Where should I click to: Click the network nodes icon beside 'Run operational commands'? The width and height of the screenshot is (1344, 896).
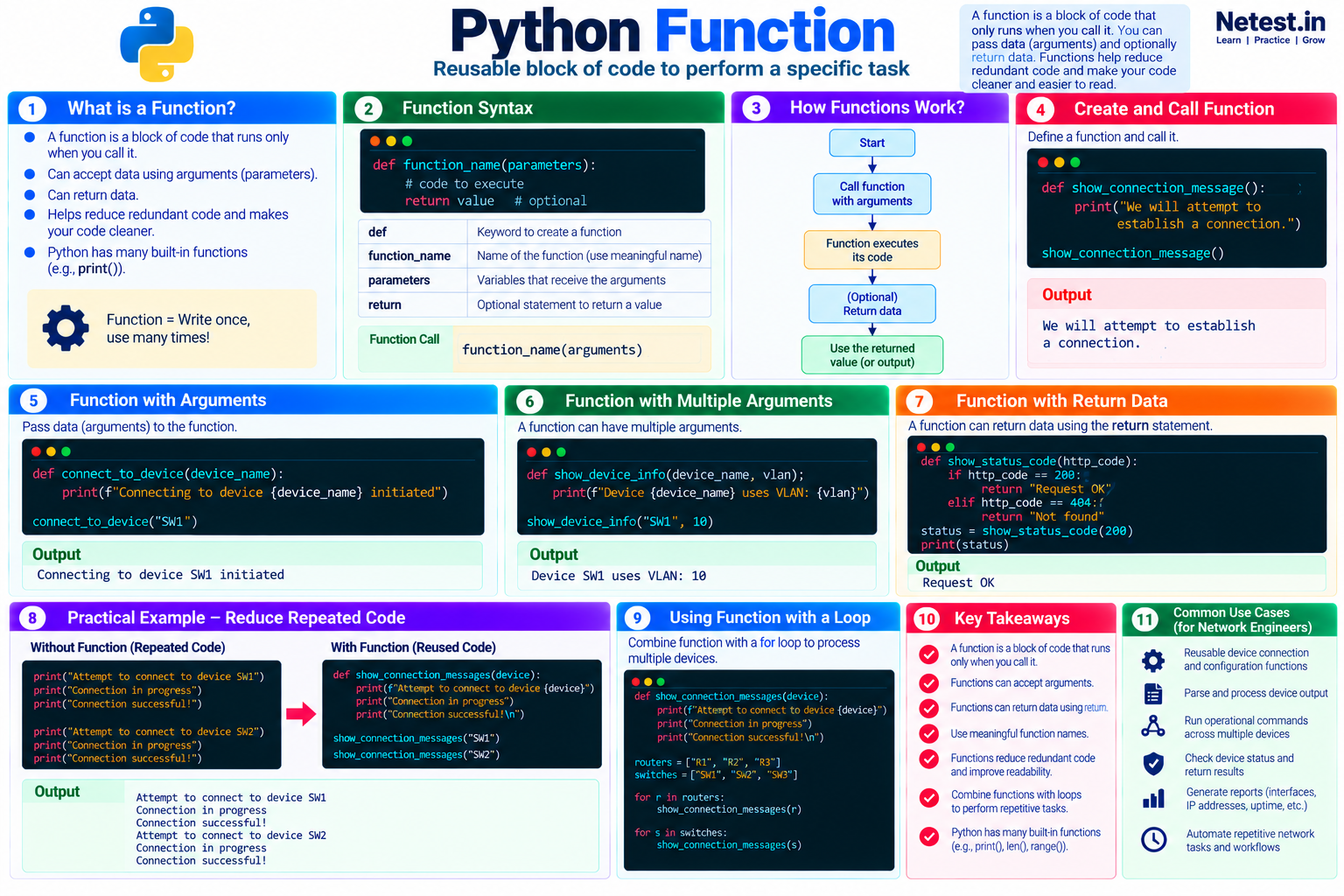(x=1153, y=726)
